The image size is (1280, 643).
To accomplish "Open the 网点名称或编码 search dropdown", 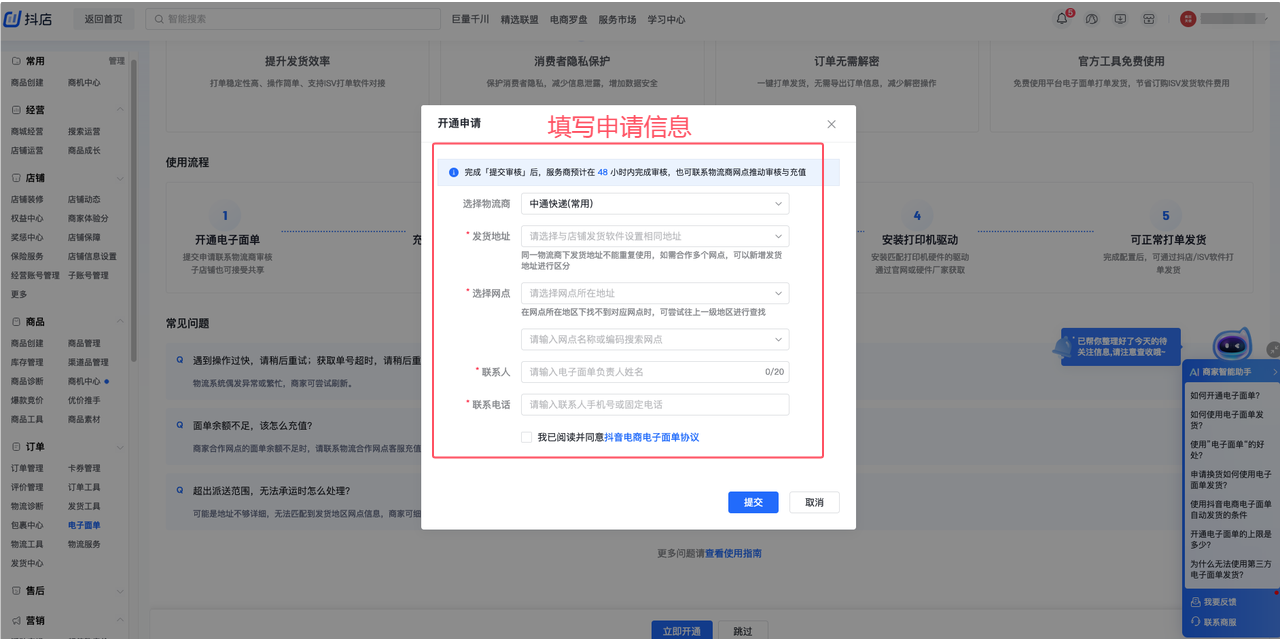I will [x=655, y=339].
